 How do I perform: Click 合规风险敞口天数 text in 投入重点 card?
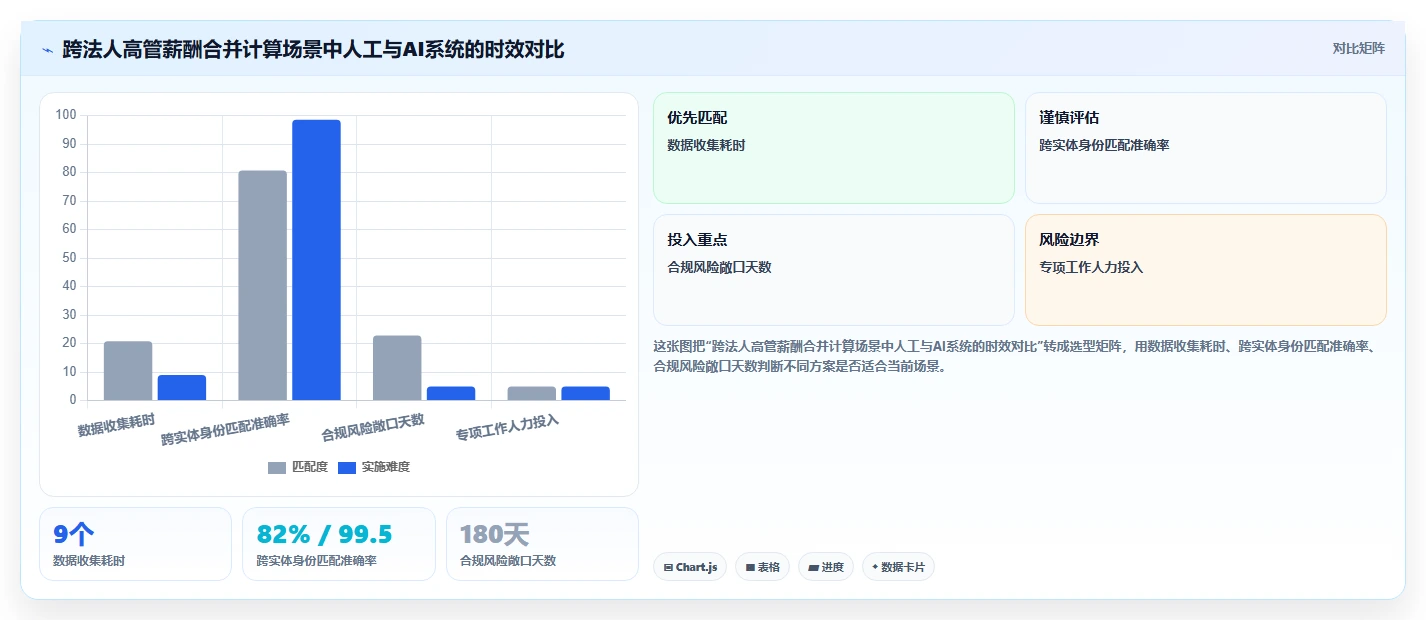tap(719, 267)
